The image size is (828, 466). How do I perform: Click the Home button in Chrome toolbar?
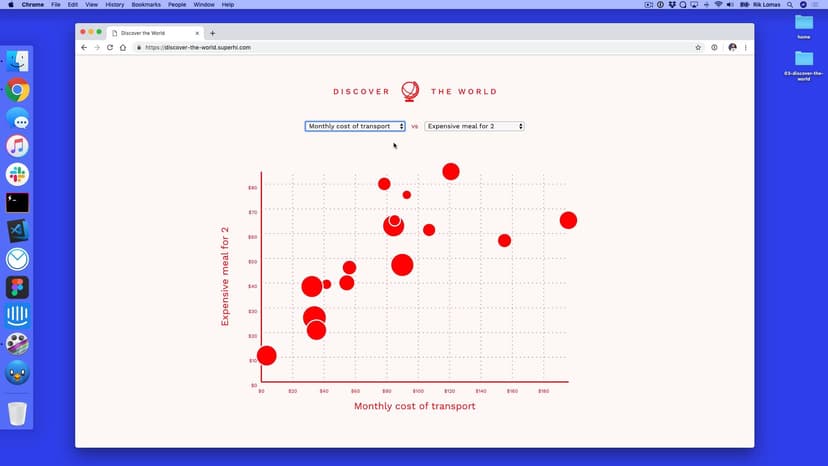(123, 47)
